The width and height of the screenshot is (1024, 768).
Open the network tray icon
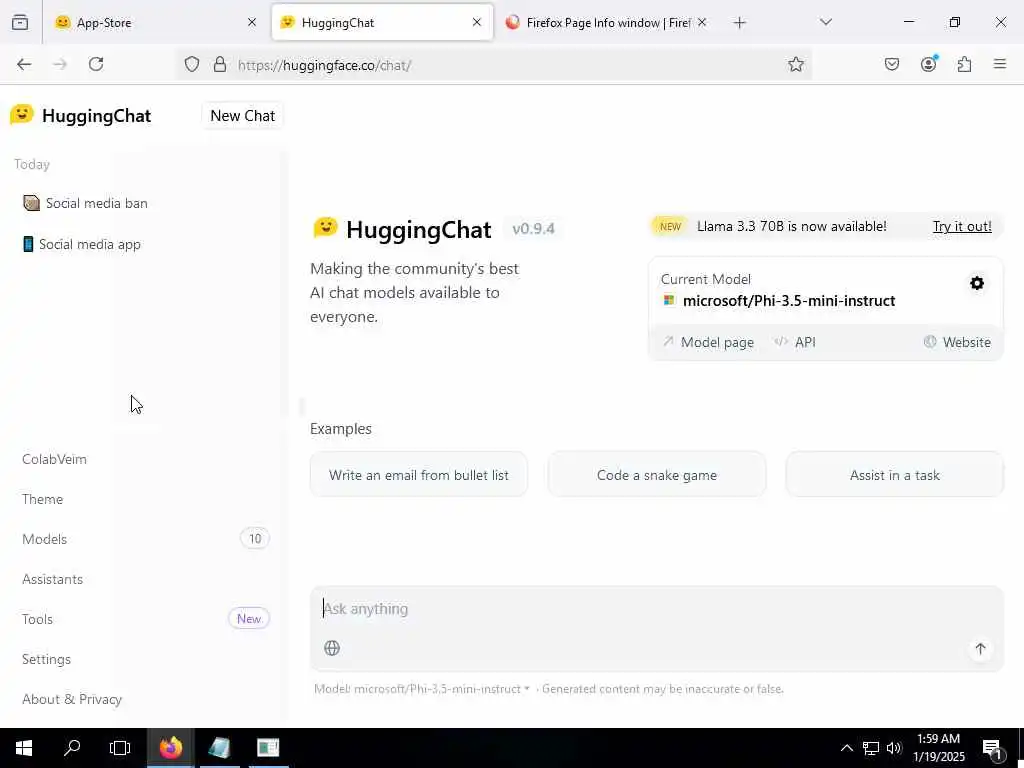point(871,748)
